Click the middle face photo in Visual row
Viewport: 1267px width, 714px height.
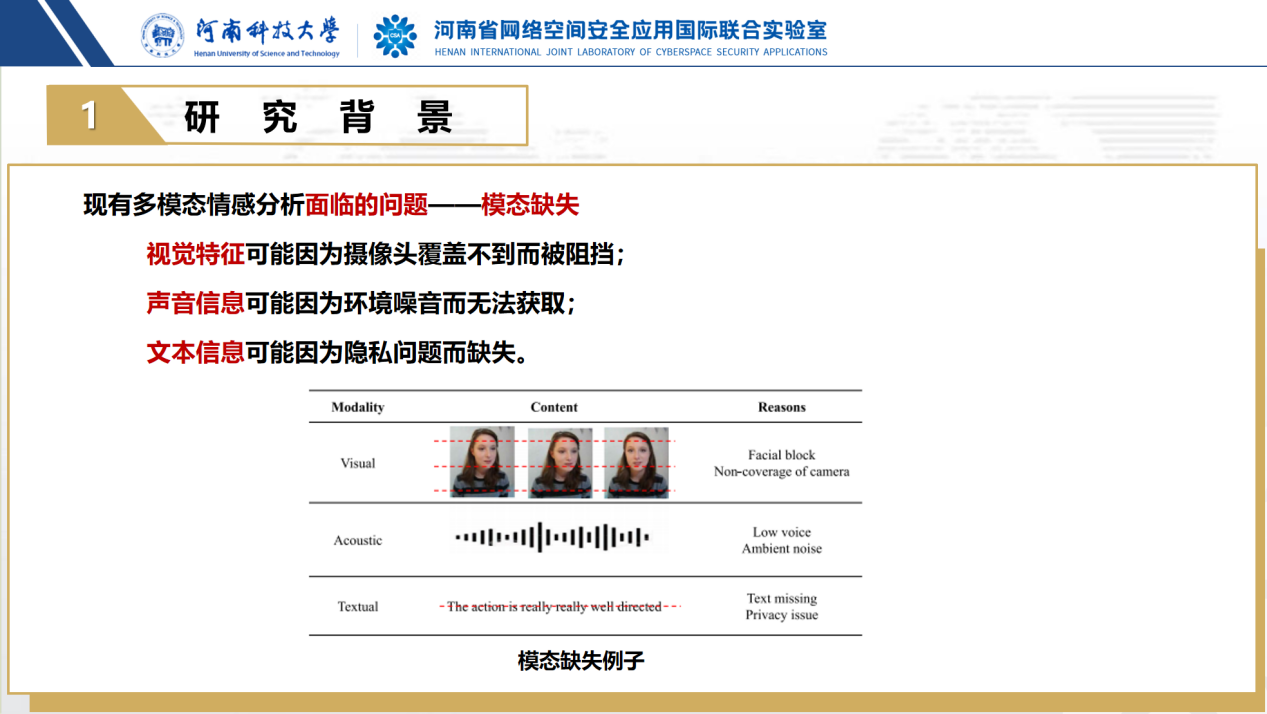[560, 463]
